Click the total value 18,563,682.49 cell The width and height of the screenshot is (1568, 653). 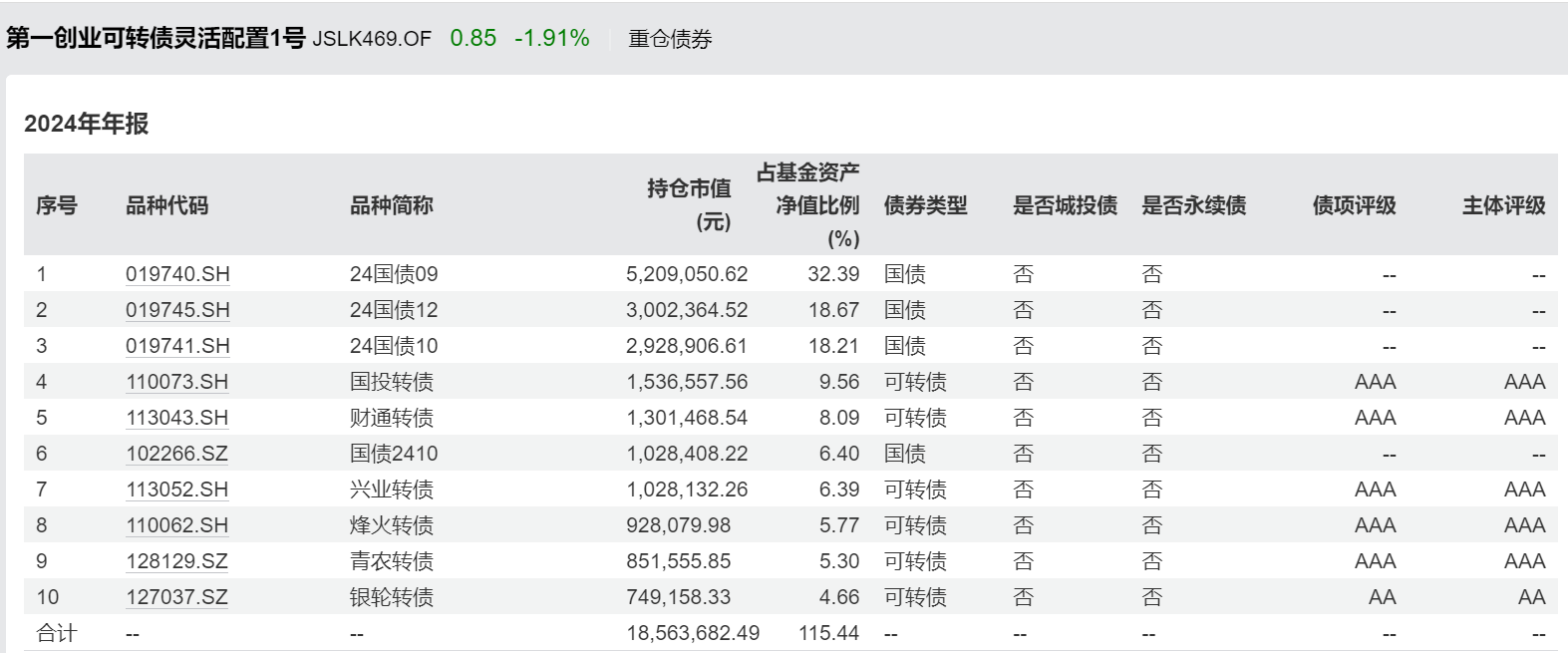coord(693,633)
